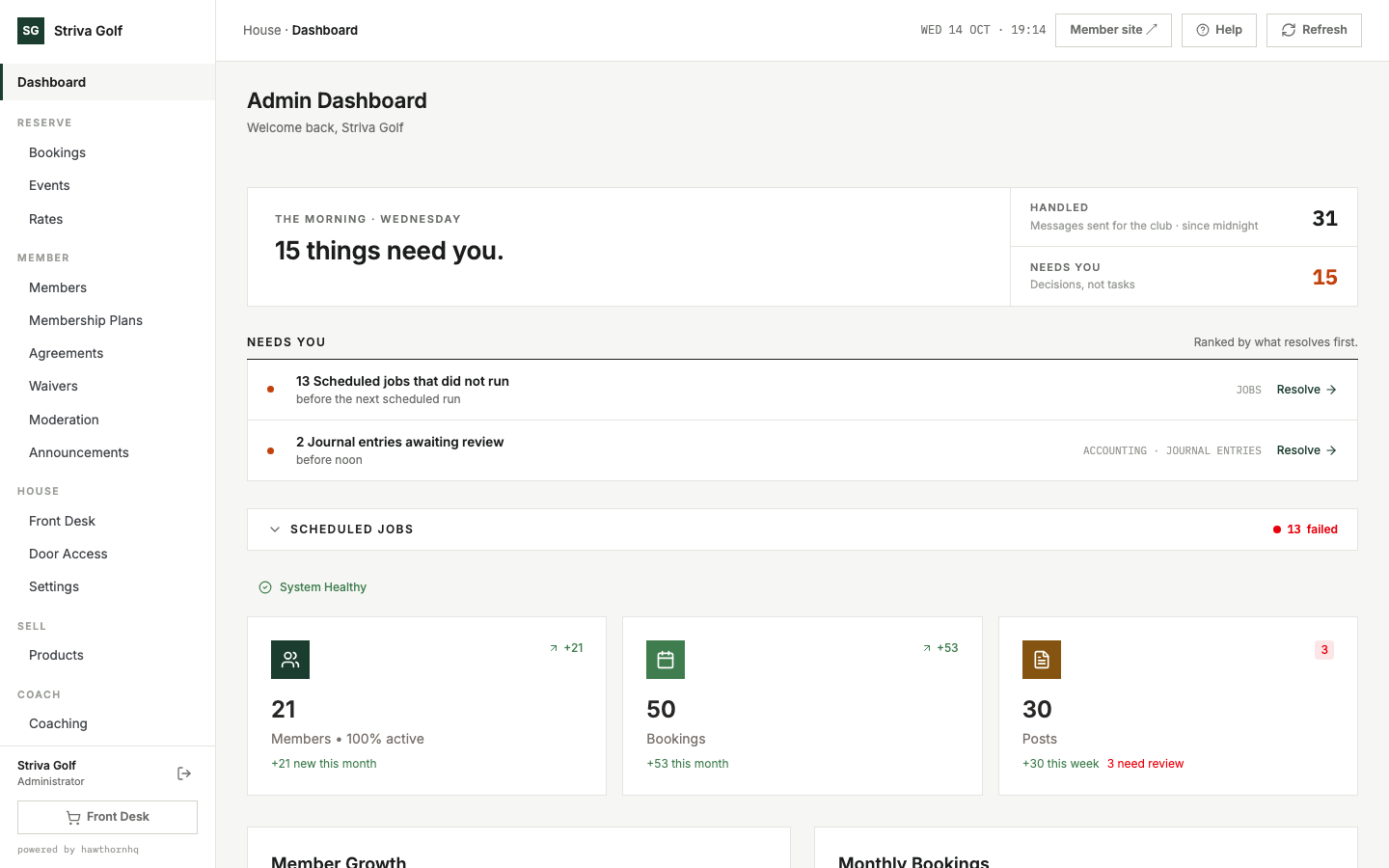Click 'powered by hawthornhq' footer text

pyautogui.click(x=78, y=850)
